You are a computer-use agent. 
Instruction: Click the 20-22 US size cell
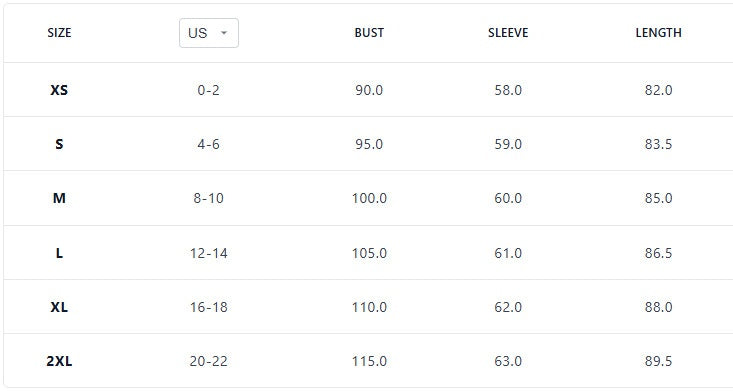point(208,361)
